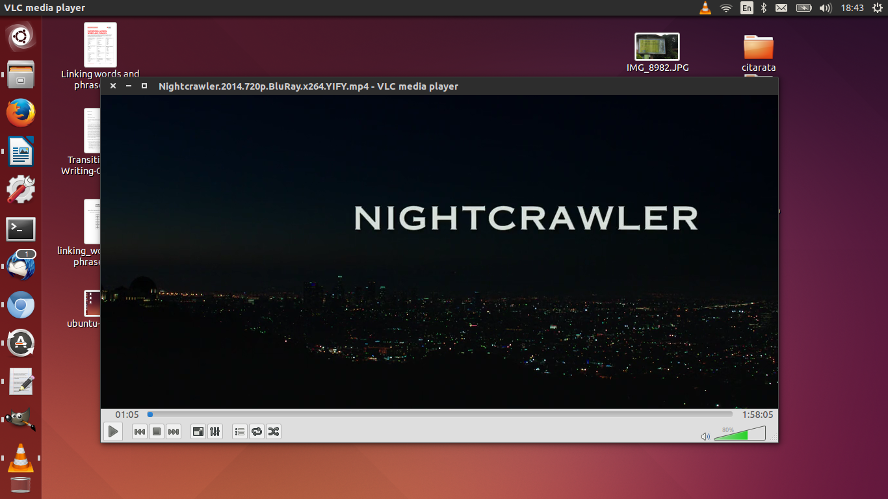Toggle remaining time on 1:58:05 label

click(757, 415)
